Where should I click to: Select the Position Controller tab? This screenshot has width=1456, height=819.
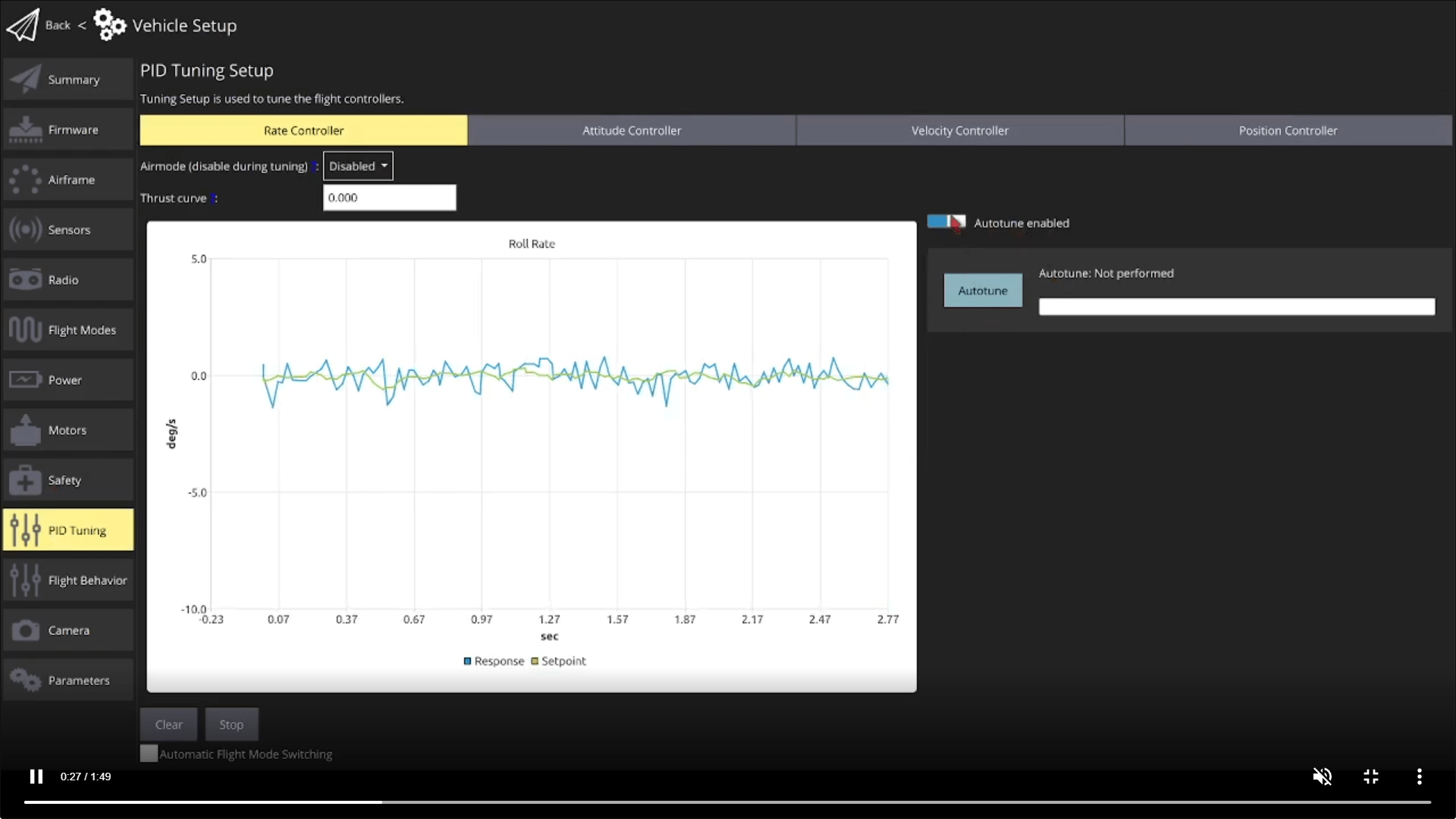[x=1288, y=130]
